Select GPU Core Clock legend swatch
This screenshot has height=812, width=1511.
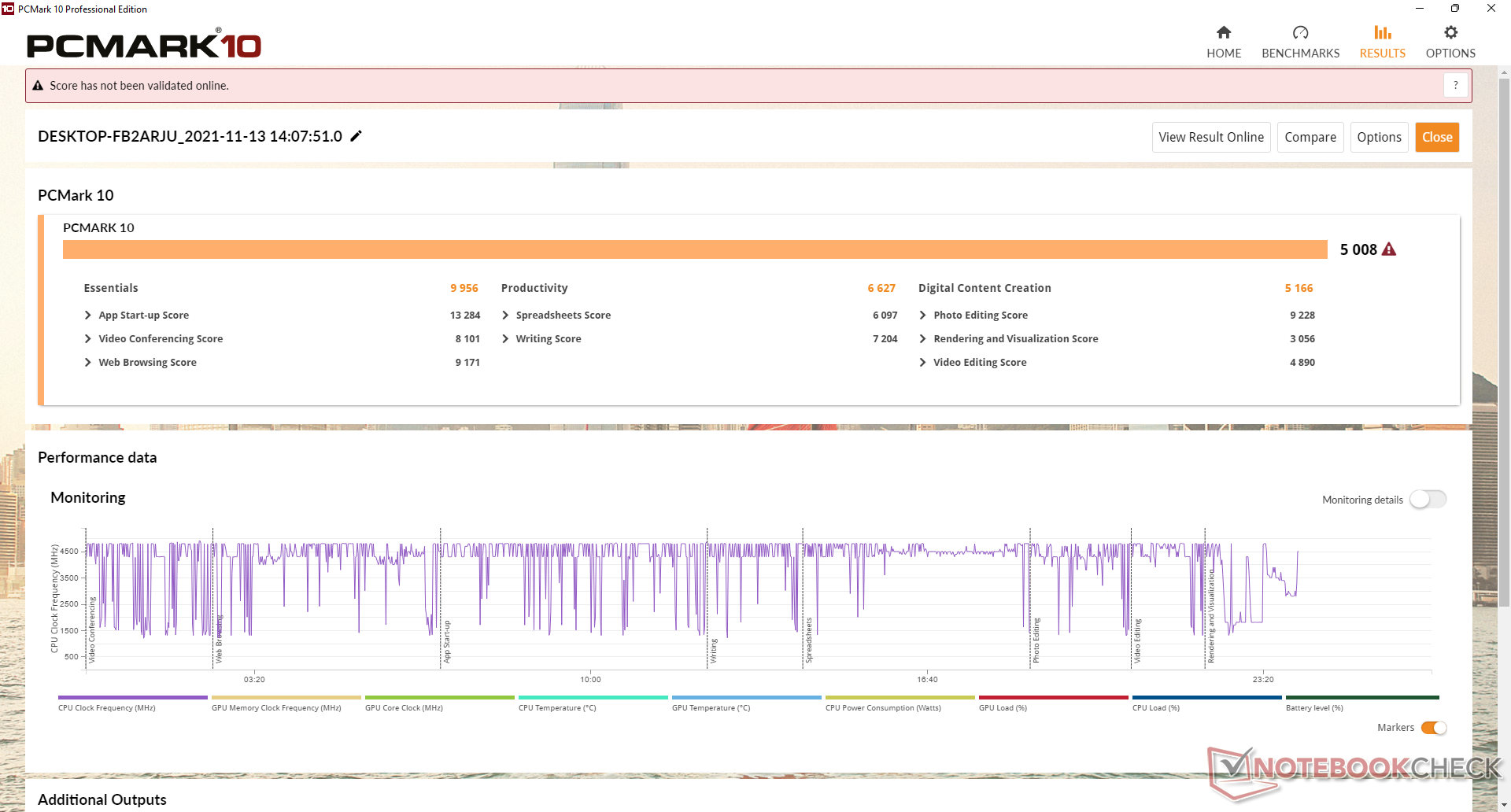[x=439, y=697]
